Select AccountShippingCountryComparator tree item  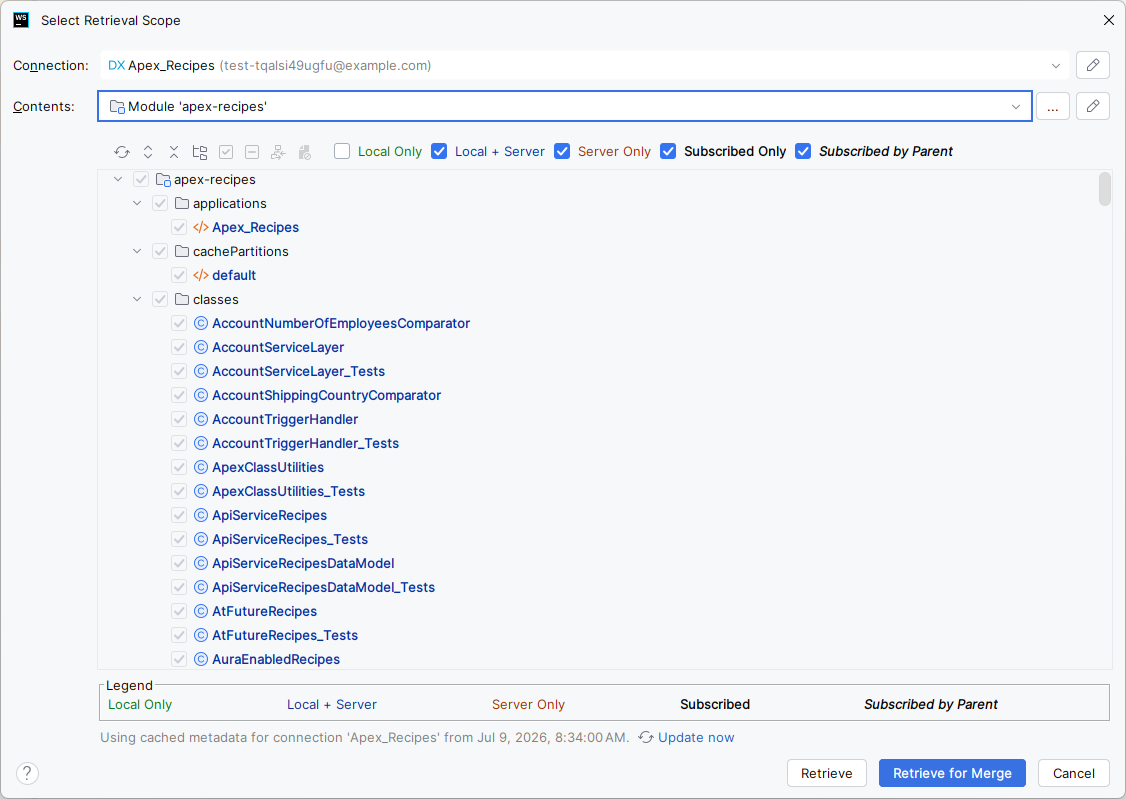(326, 396)
